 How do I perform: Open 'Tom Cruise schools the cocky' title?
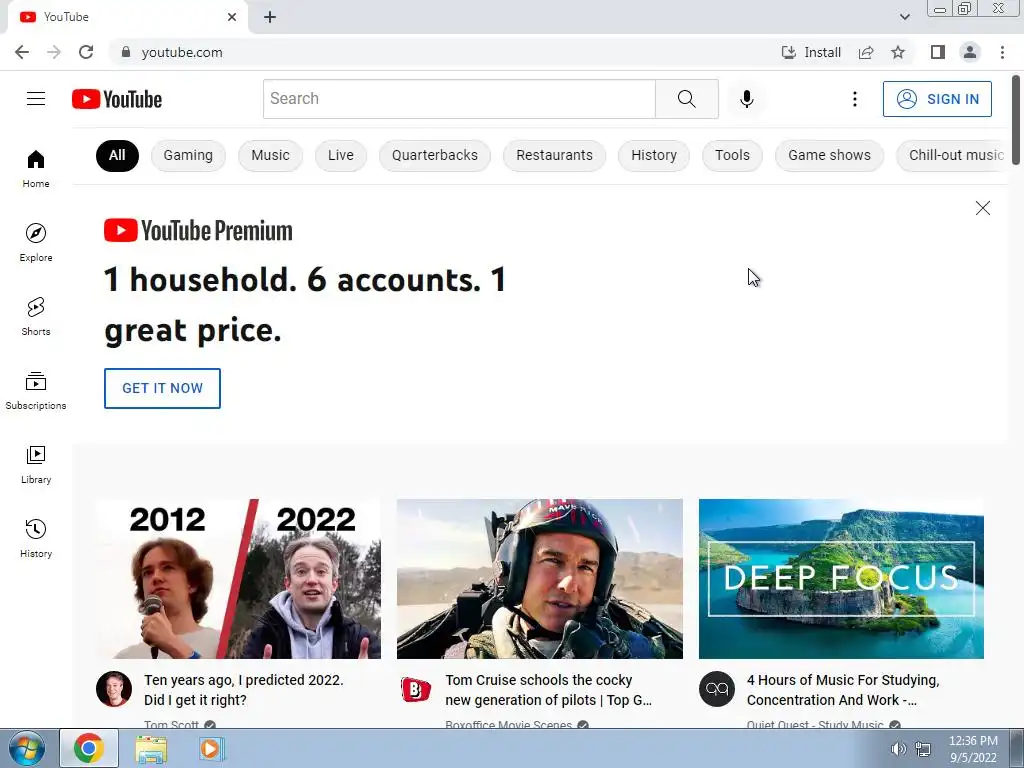pos(549,690)
